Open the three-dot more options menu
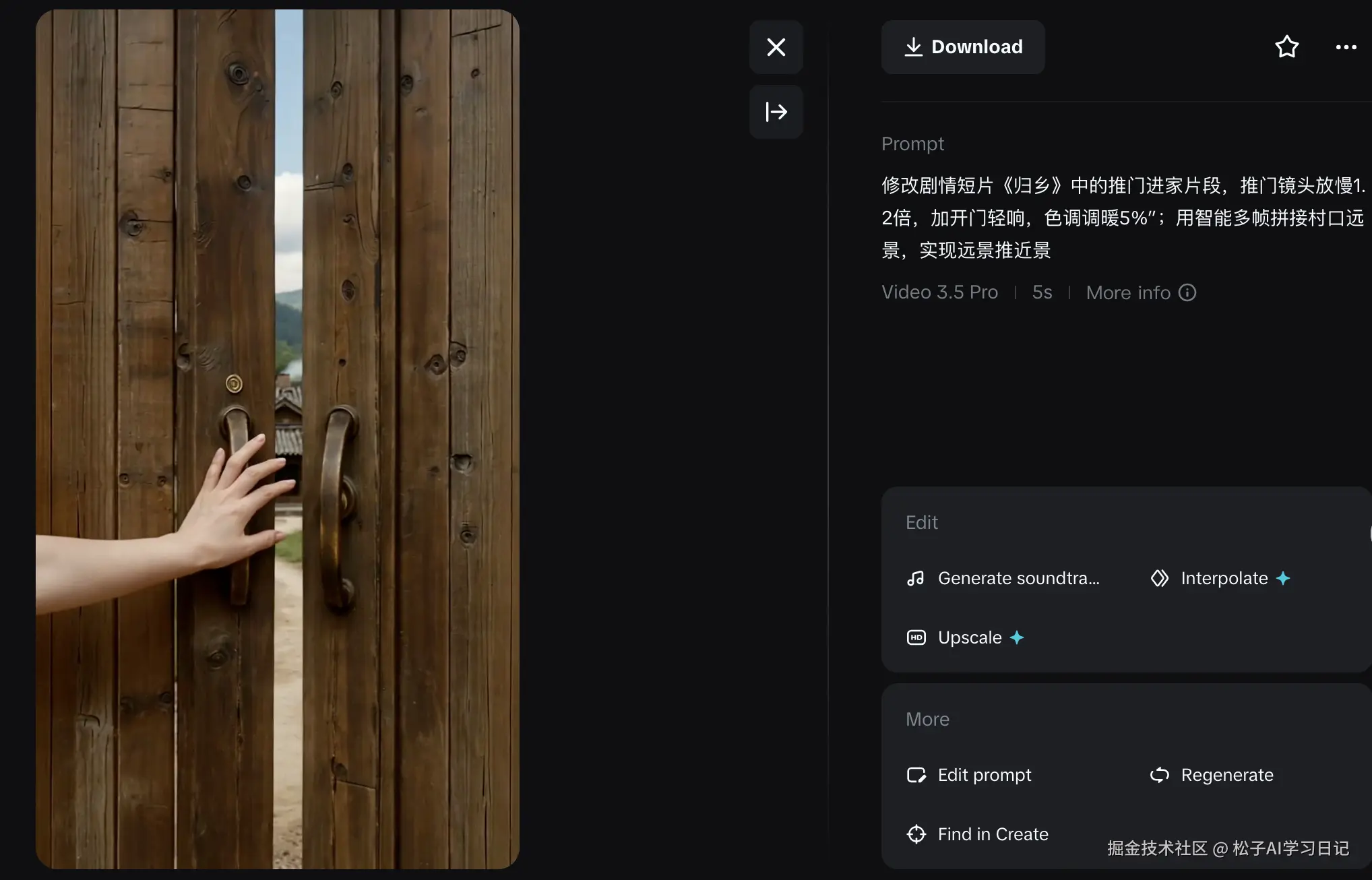 pos(1346,47)
